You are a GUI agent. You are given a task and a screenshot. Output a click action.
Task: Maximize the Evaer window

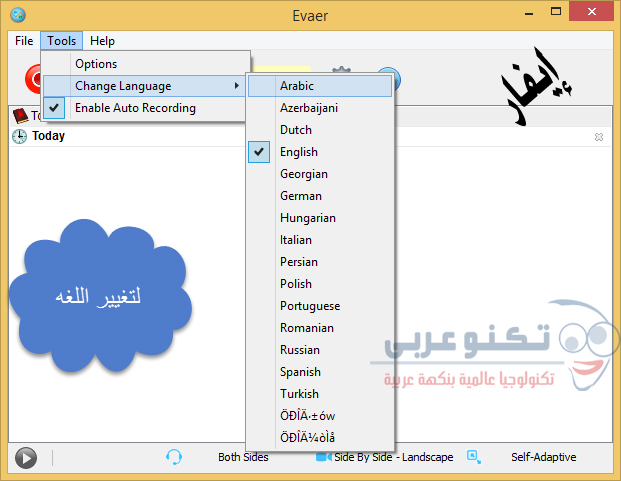pos(556,12)
